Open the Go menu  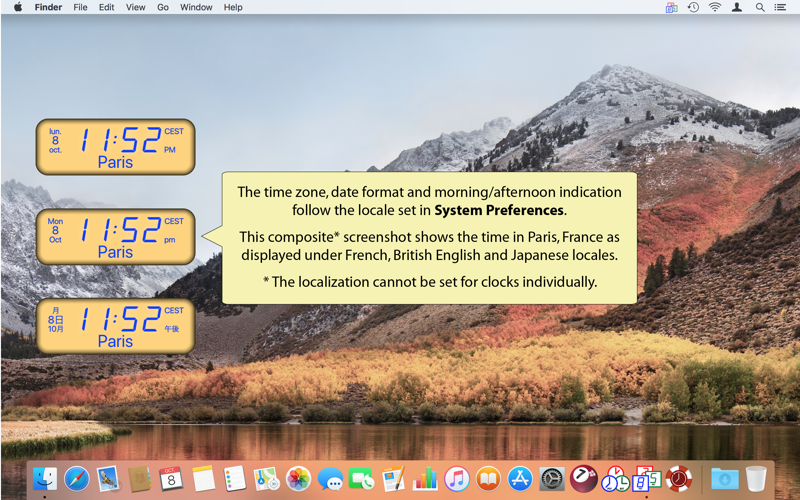coord(163,7)
